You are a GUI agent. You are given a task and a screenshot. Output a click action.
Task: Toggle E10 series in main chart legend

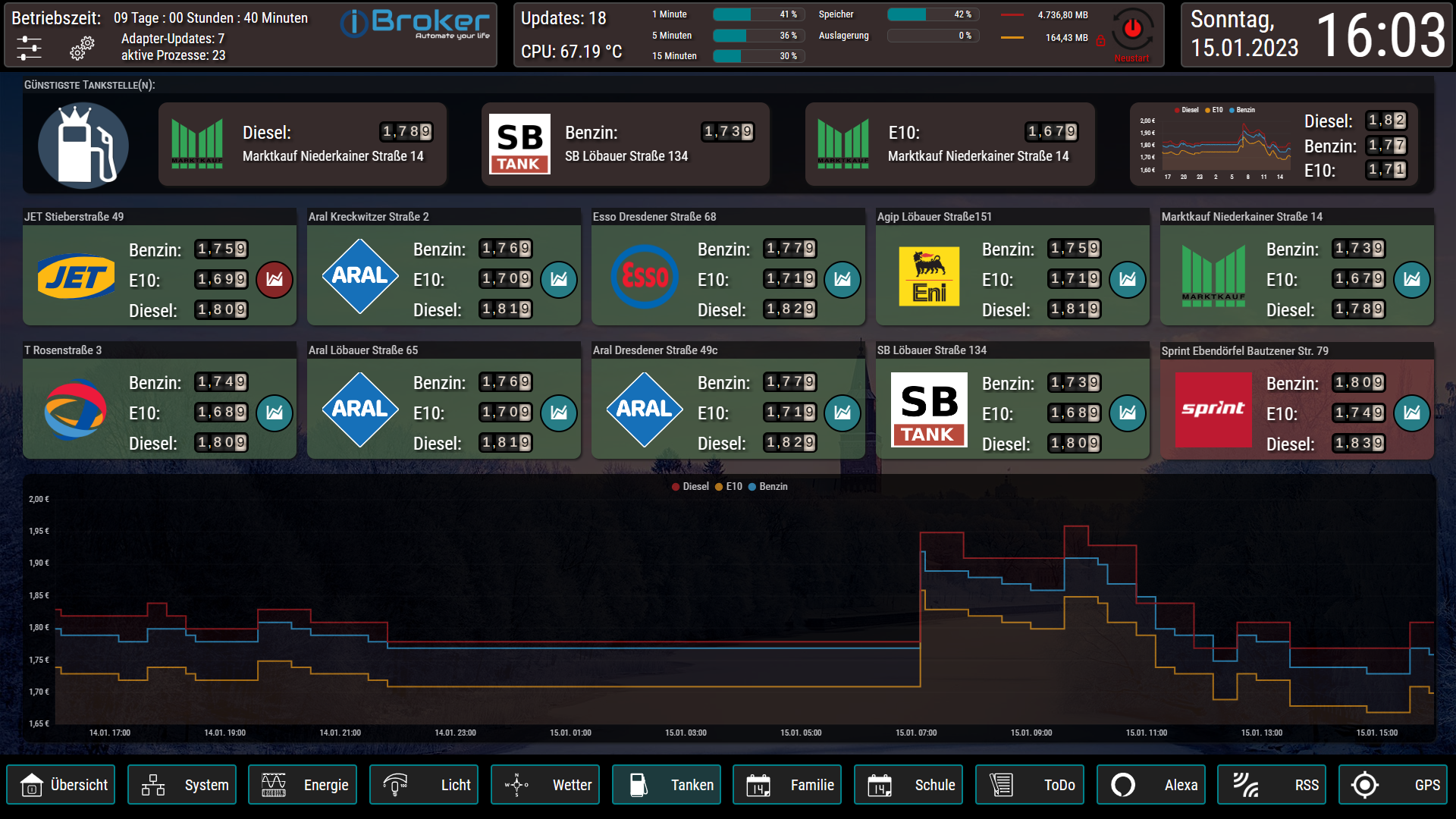coord(729,487)
